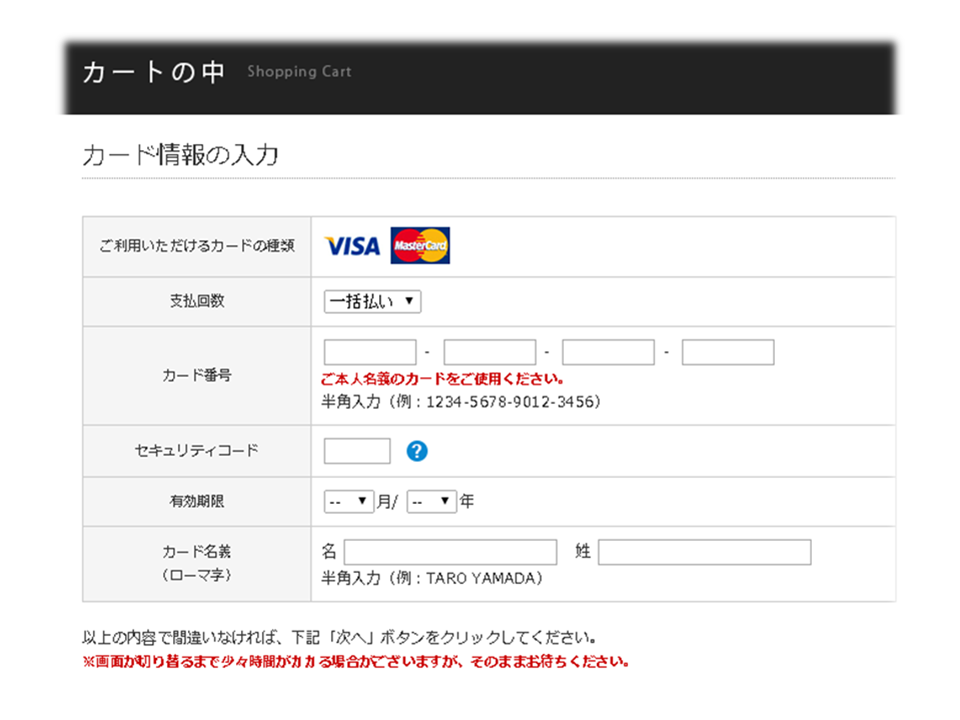Click the カード名義 row label
This screenshot has height=720, width=960.
coord(197,563)
